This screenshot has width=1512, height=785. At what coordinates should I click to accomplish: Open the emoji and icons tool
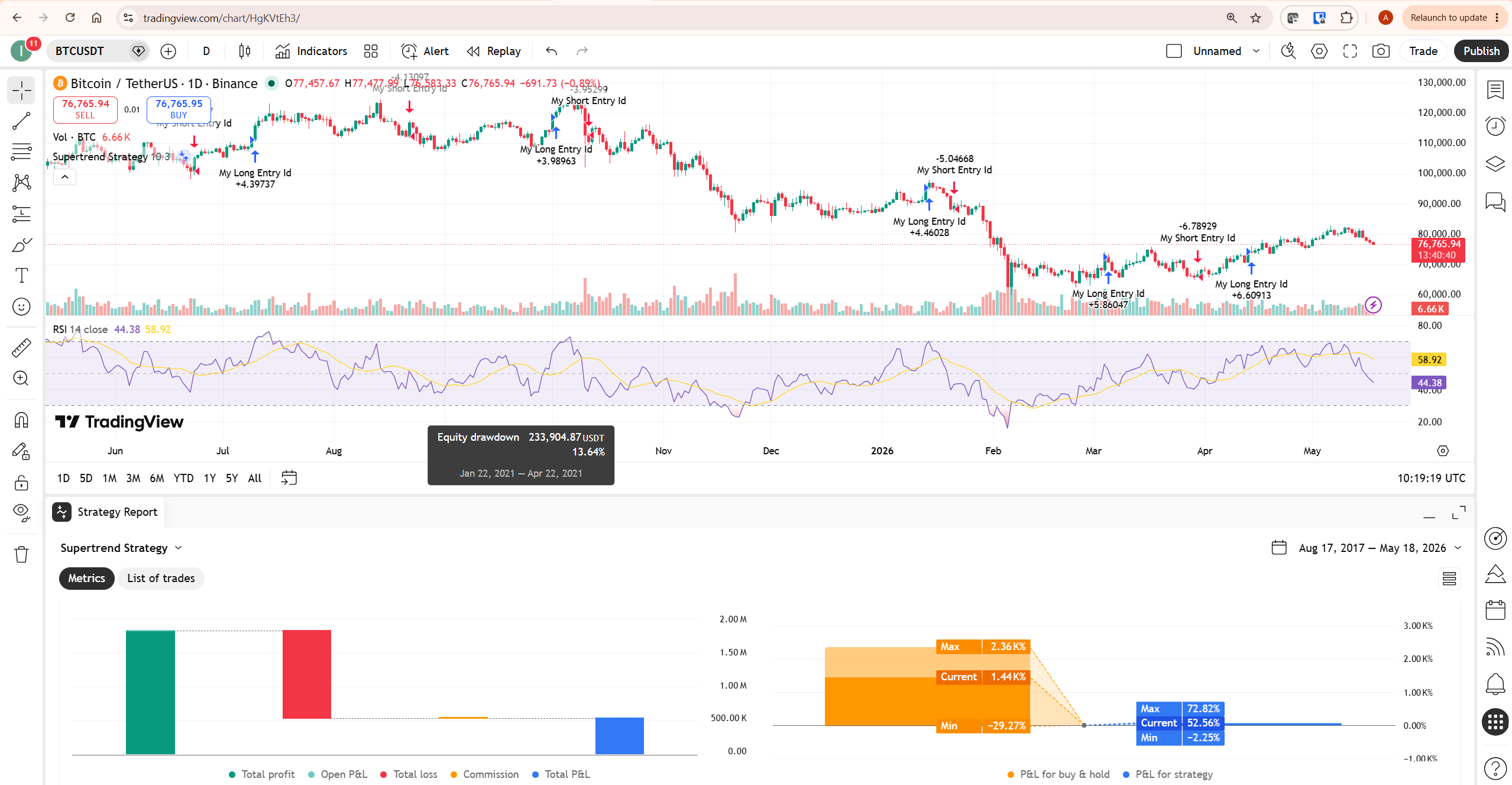tap(21, 306)
